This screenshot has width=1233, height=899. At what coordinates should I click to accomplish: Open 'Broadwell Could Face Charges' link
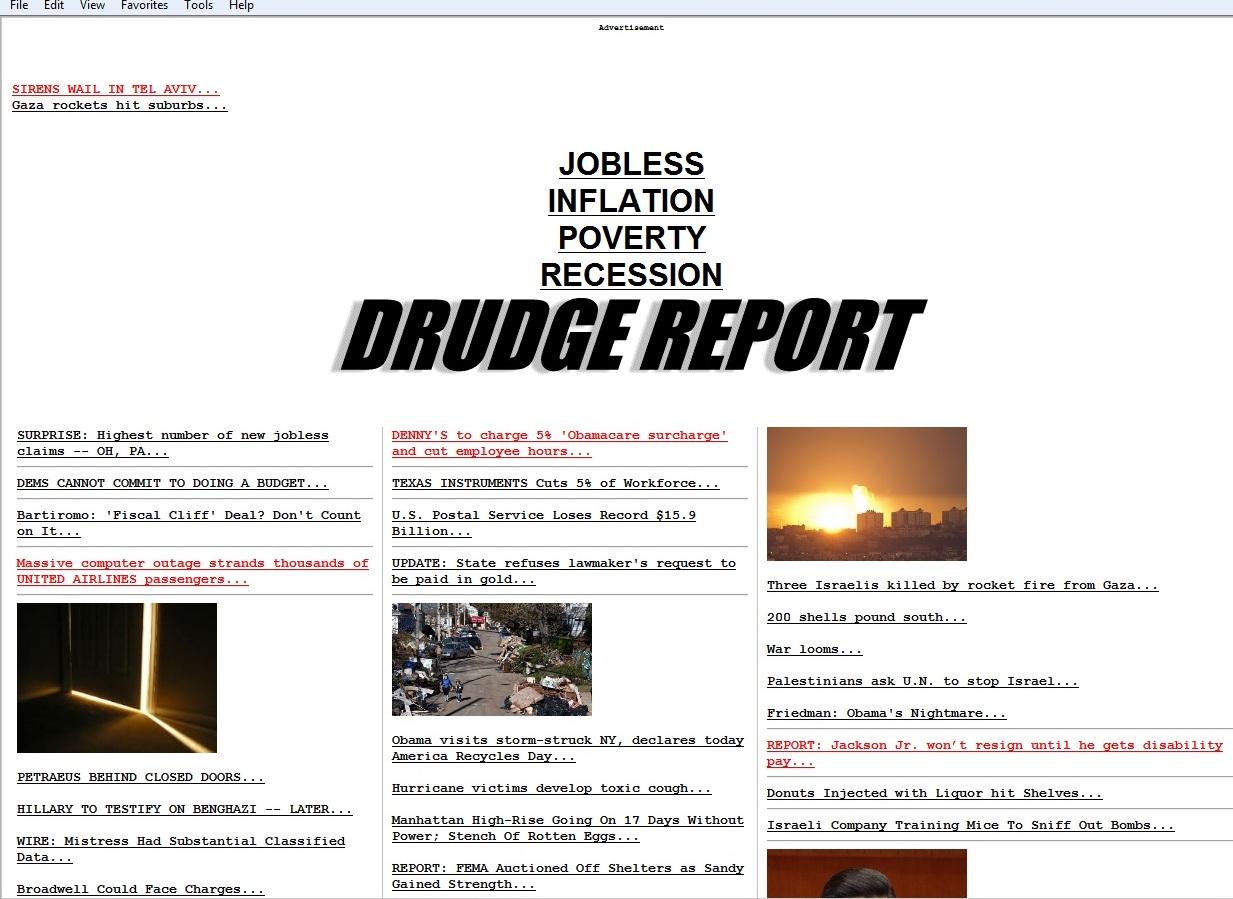click(x=140, y=889)
